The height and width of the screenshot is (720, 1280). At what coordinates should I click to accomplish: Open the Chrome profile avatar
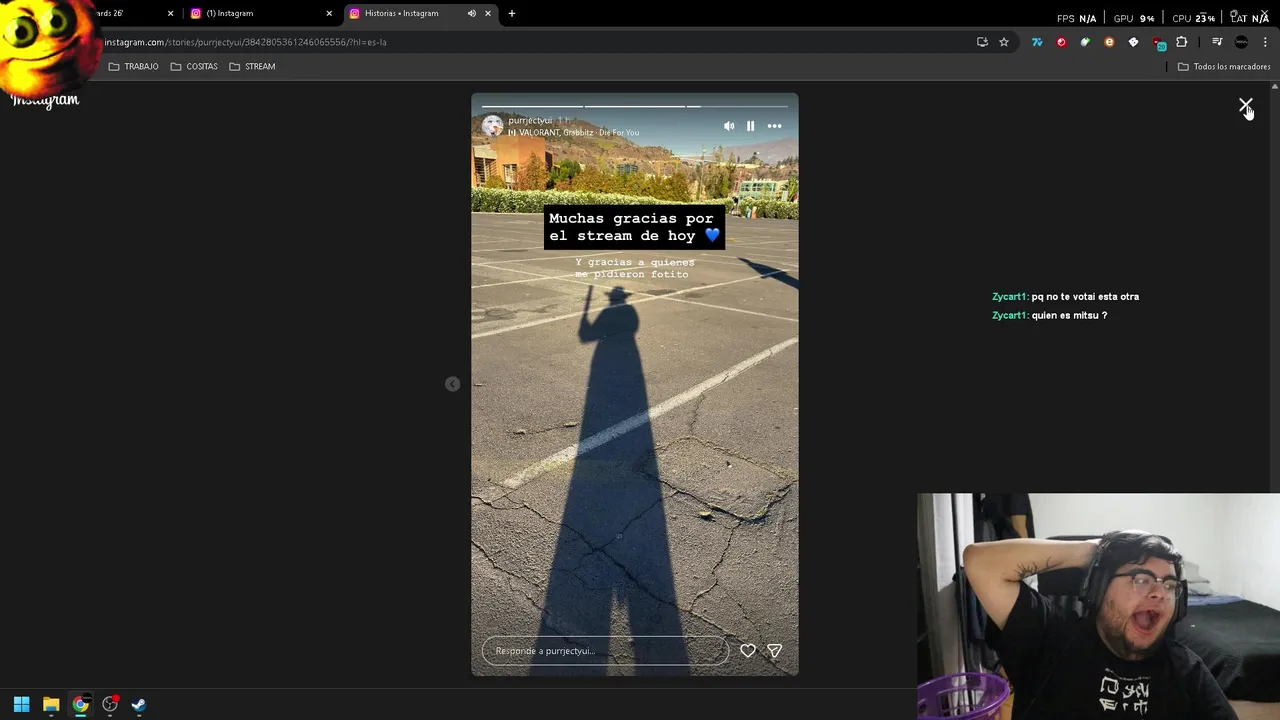(1241, 42)
